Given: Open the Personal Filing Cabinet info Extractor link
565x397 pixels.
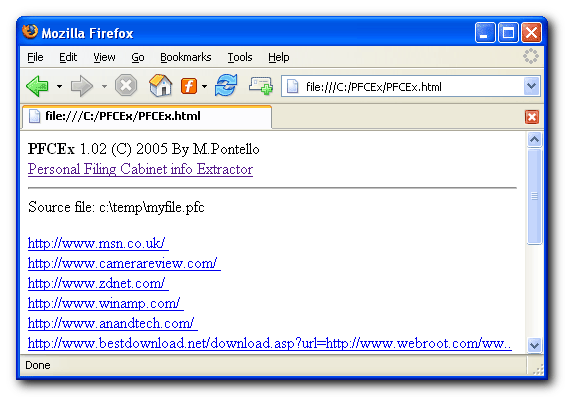Looking at the screenshot, I should 140,169.
